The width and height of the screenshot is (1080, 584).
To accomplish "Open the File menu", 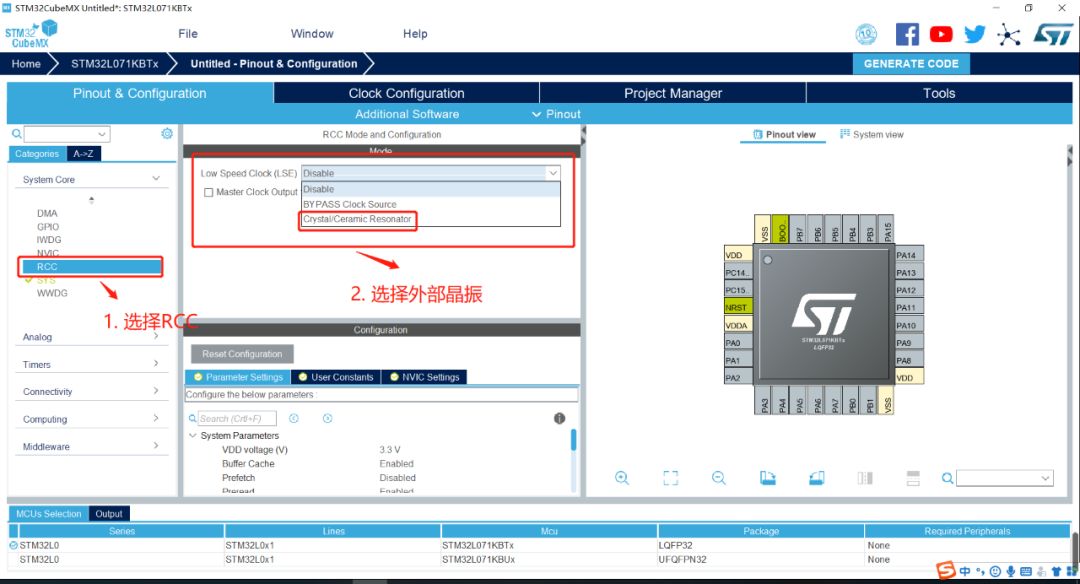I will point(187,34).
